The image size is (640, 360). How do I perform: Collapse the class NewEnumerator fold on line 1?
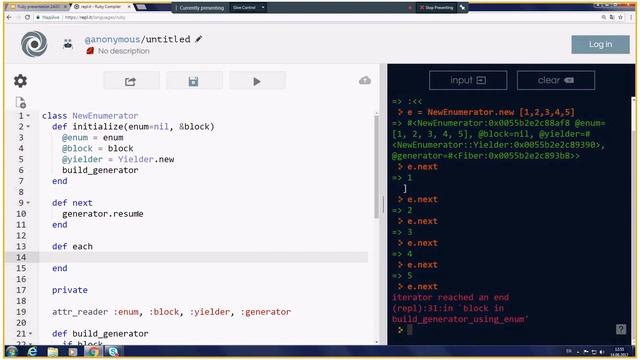tap(28, 116)
